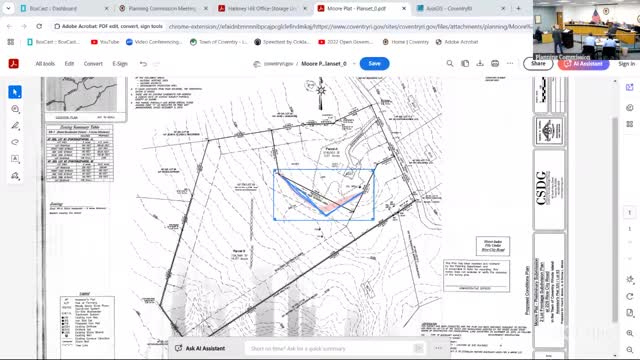Open the page thumbnails grid on right rail
This screenshot has height=360, width=640.
(630, 124)
